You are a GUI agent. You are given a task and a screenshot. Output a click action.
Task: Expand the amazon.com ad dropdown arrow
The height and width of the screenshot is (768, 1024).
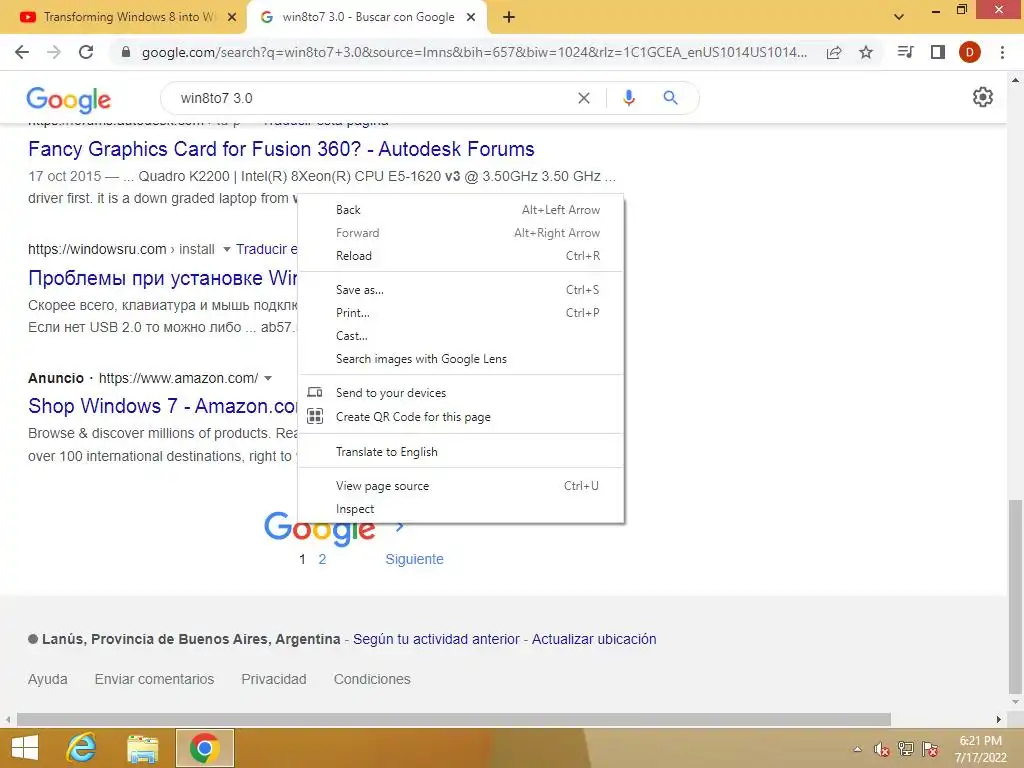click(268, 379)
